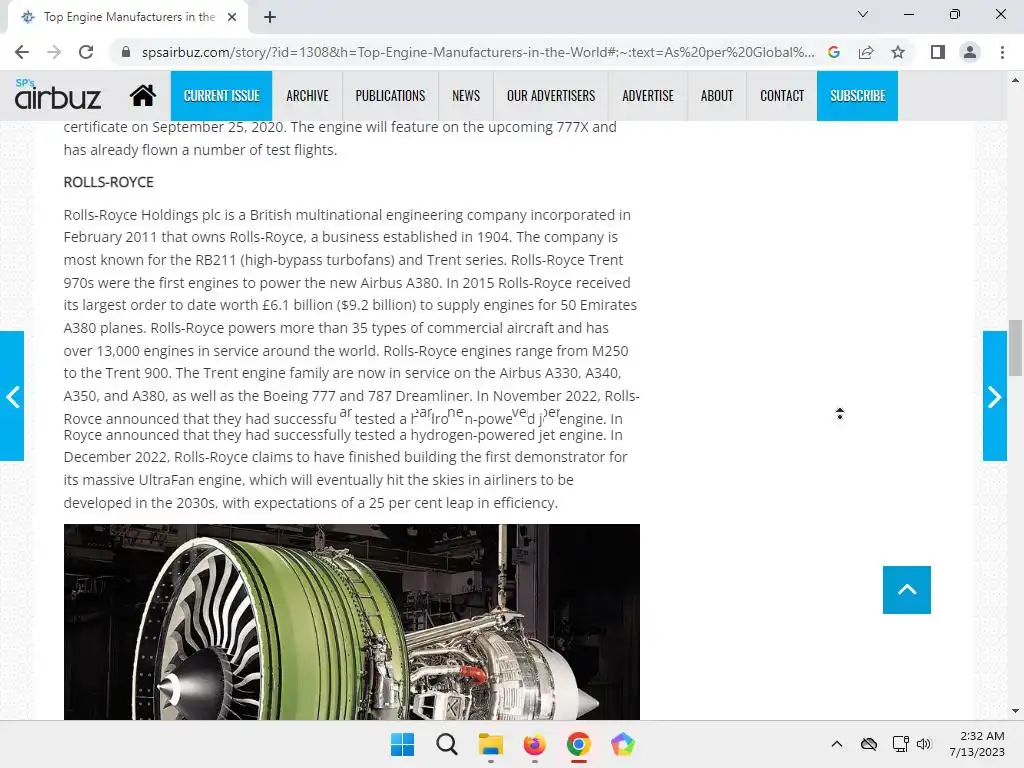Select the Top Engine Manufacturers tab
The height and width of the screenshot is (768, 1024).
(x=127, y=17)
